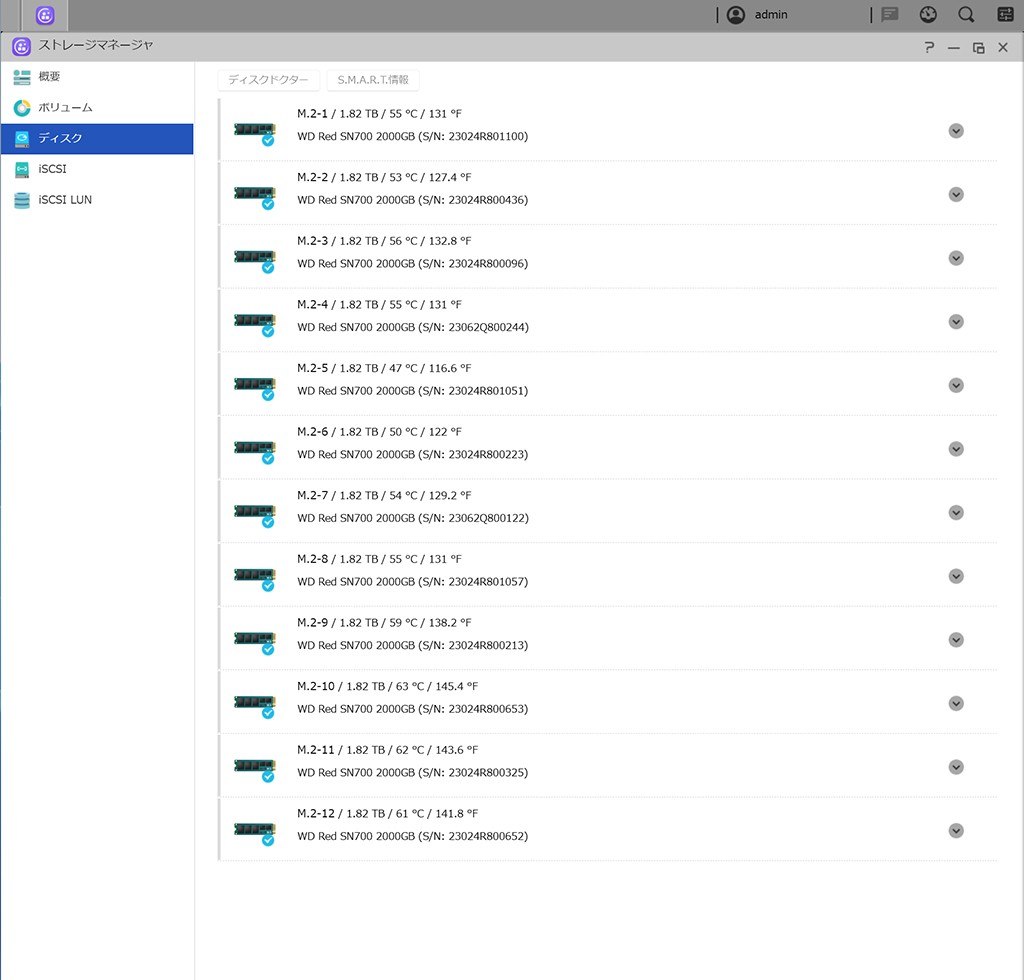Screen dimensions: 1024x980
Task: Expand the M.2-11 disk details
Action: click(956, 767)
